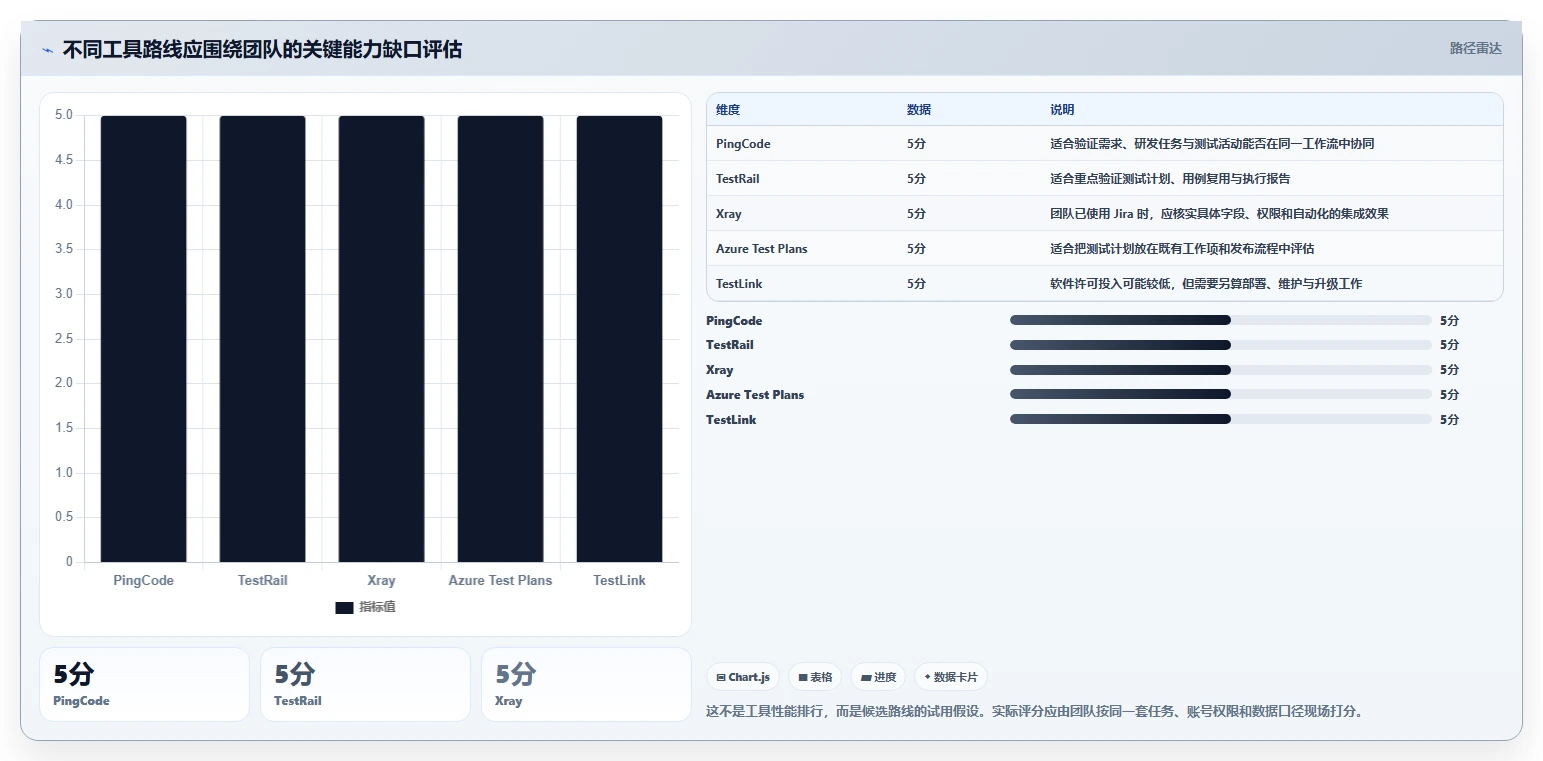Click the TestRail table row name
Screen dimensions: 1543x761
tap(738, 179)
